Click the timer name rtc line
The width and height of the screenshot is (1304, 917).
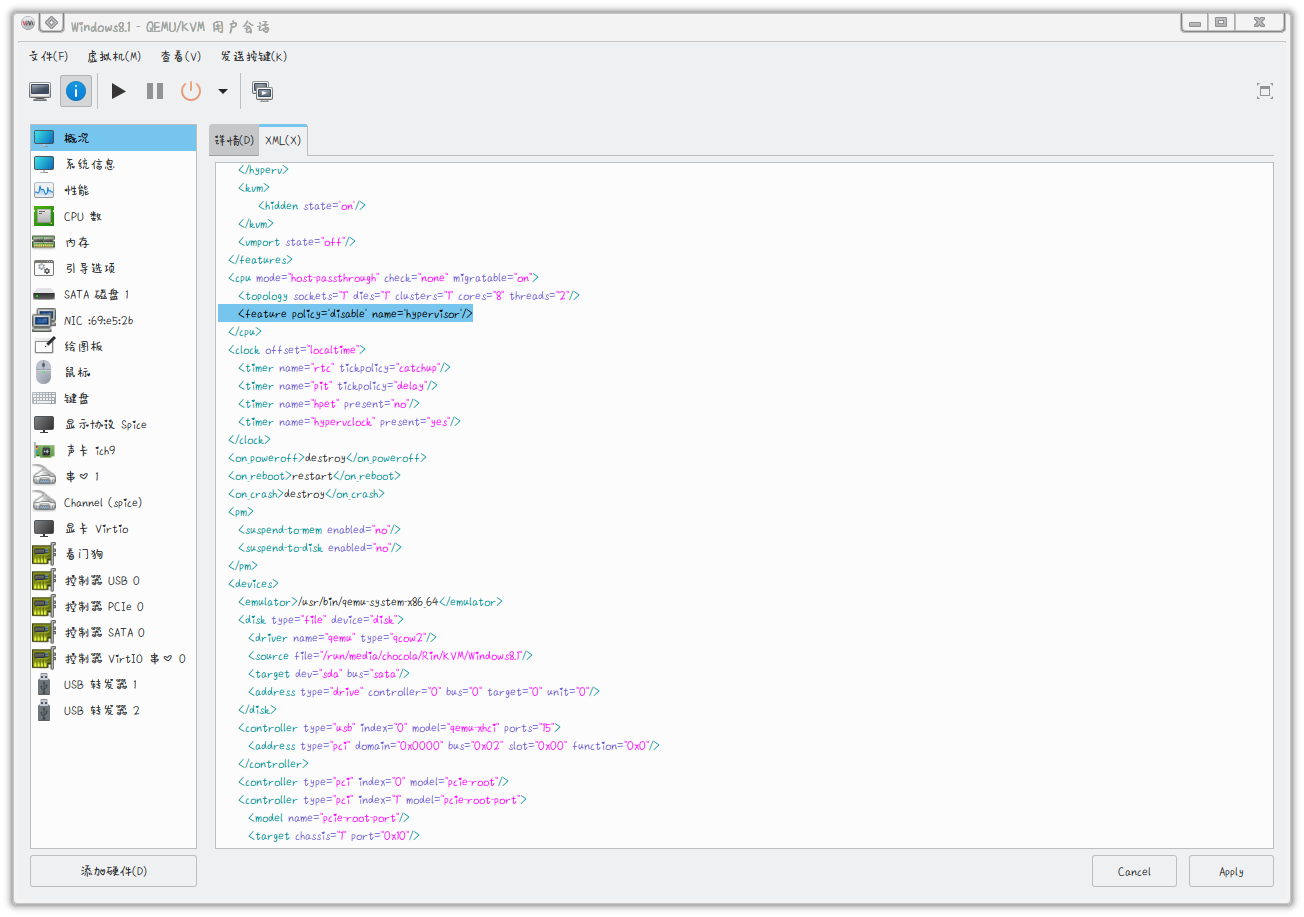coord(344,368)
